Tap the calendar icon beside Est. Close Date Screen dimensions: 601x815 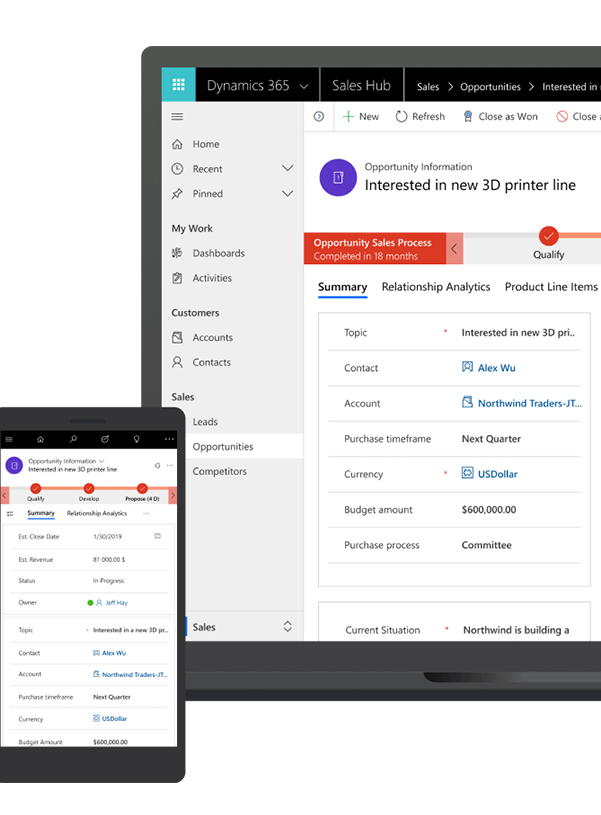(158, 536)
